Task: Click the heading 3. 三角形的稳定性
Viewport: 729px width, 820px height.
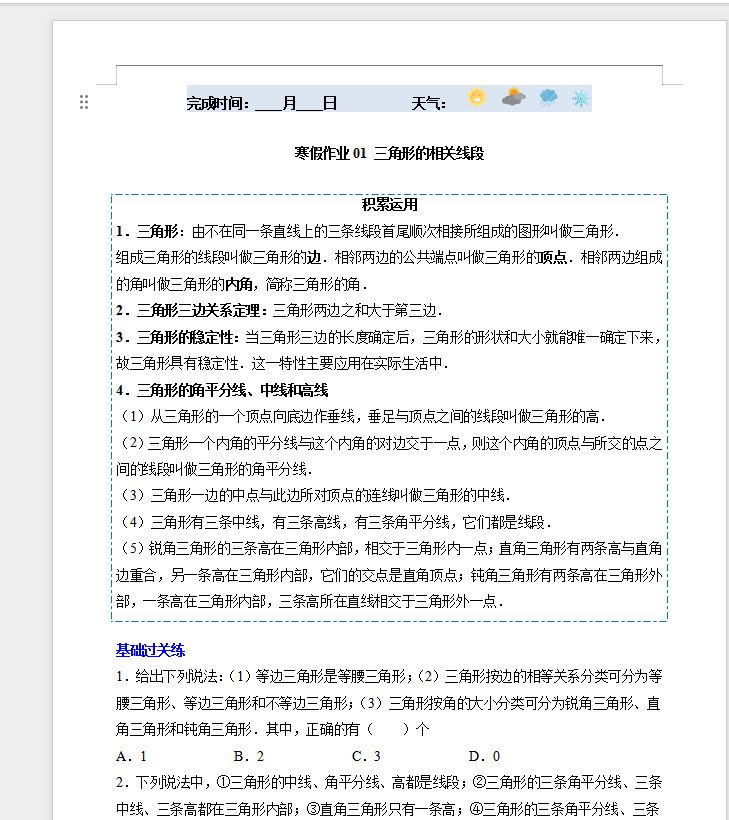Action: (177, 337)
